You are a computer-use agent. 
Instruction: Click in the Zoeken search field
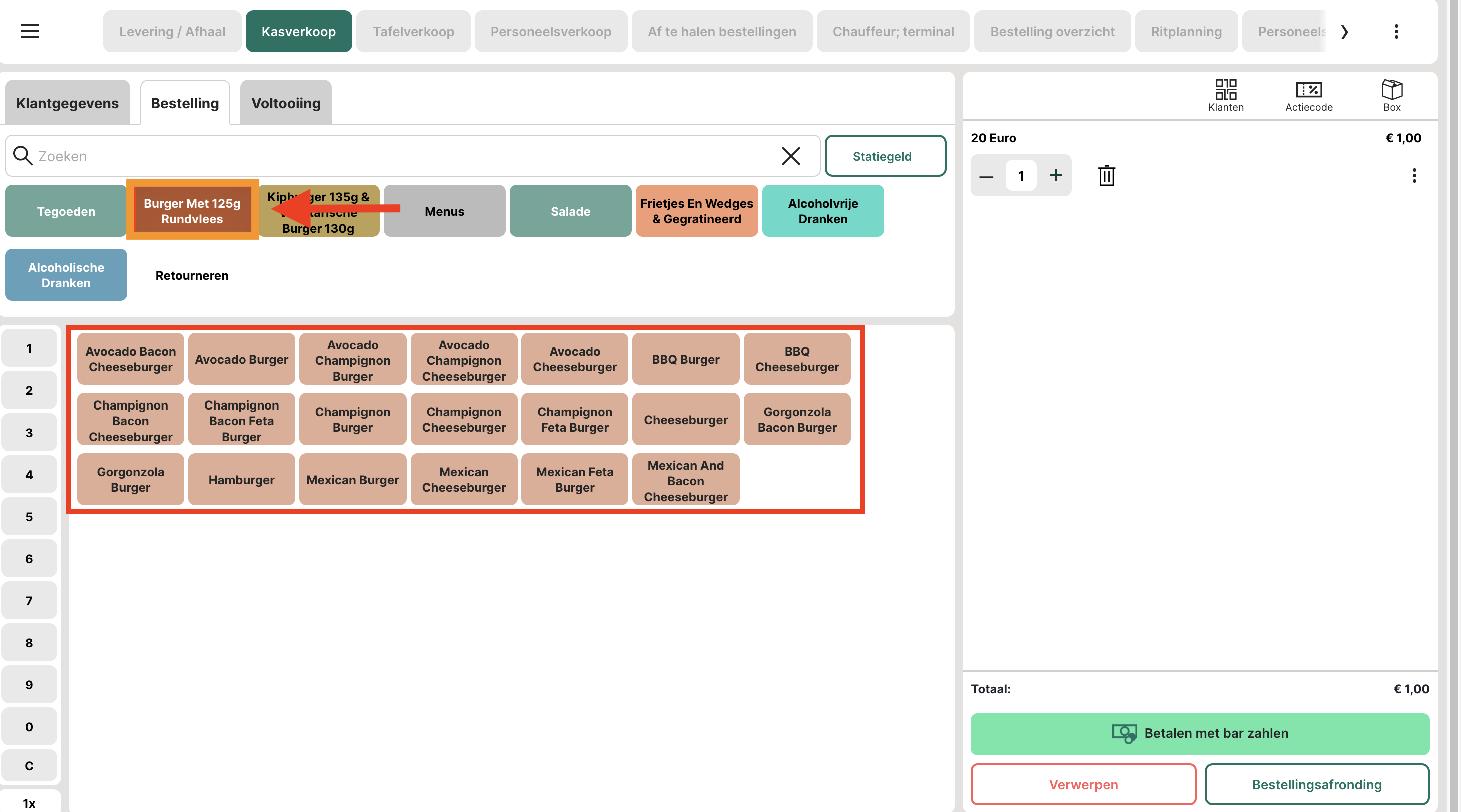(x=397, y=156)
